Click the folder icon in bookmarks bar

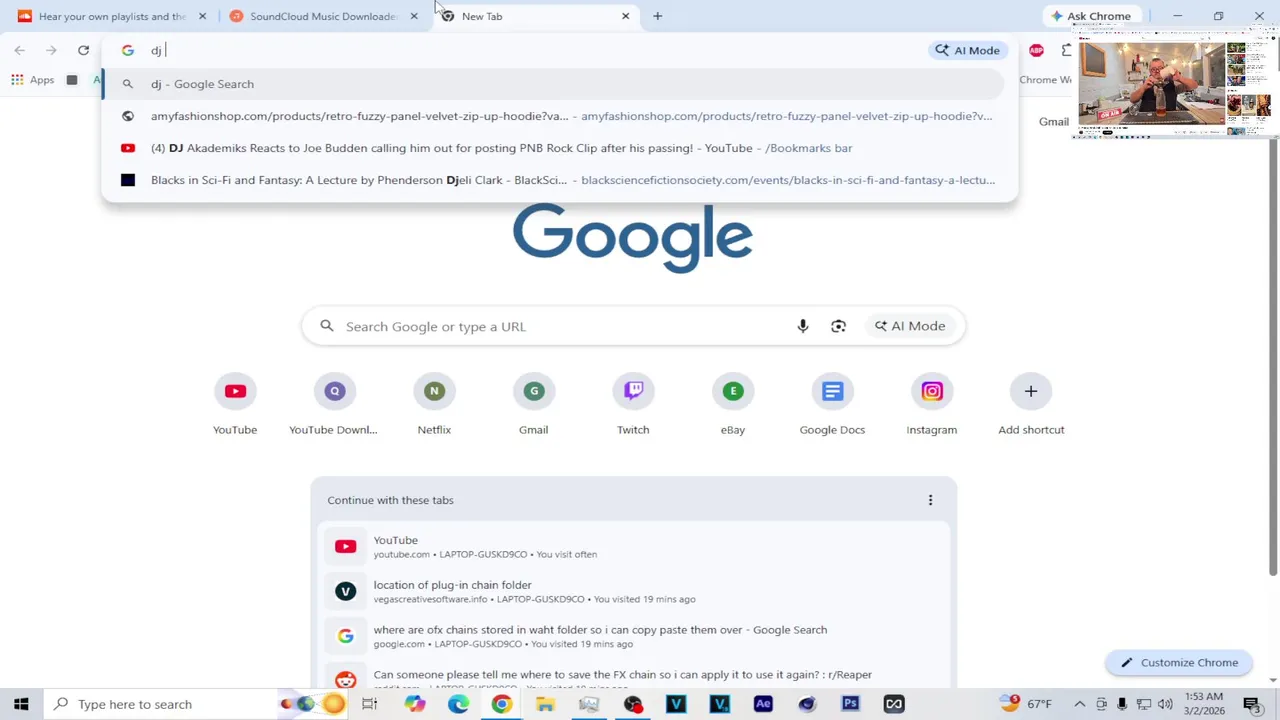point(72,80)
